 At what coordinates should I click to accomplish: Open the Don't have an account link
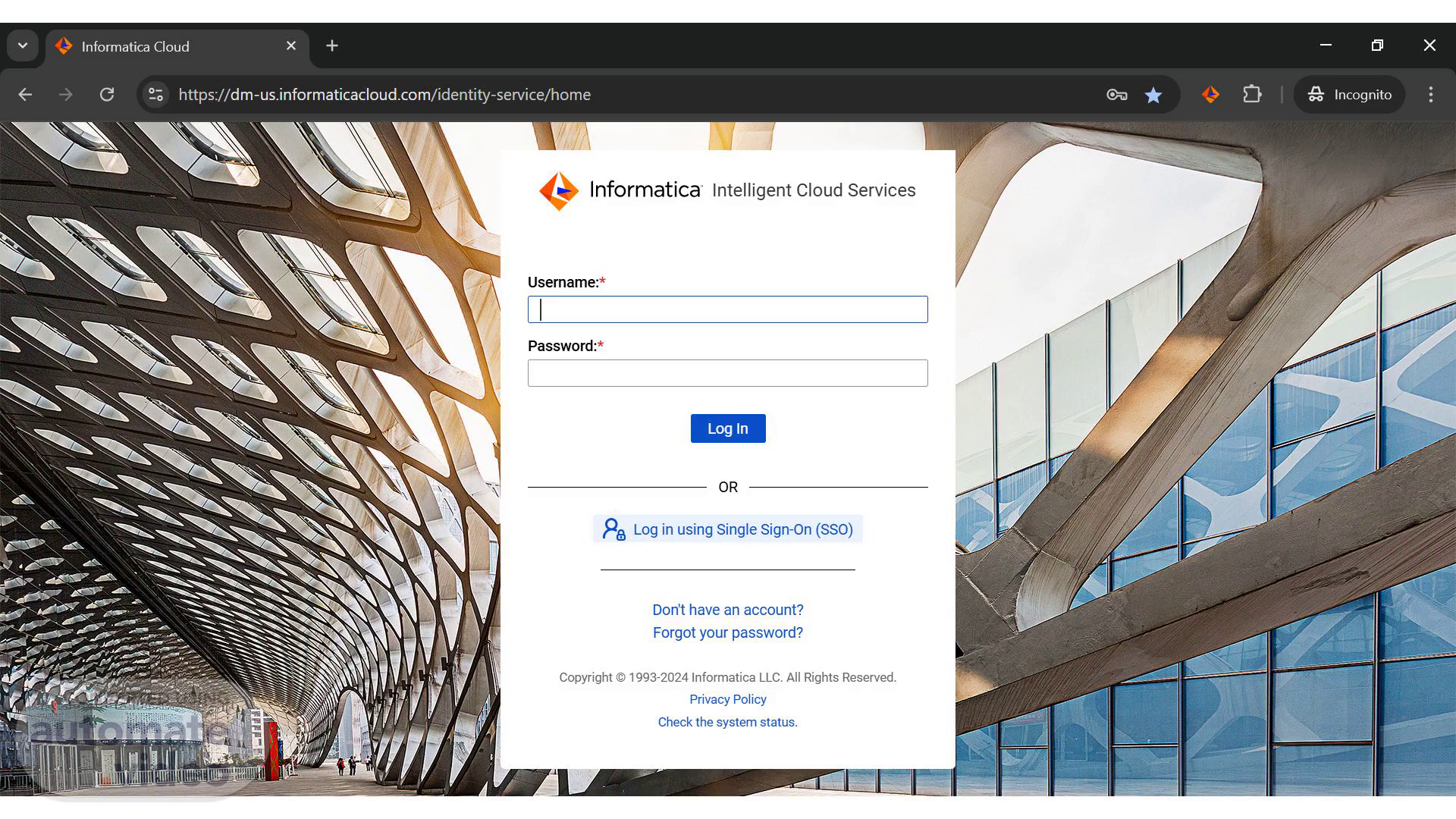pos(728,610)
